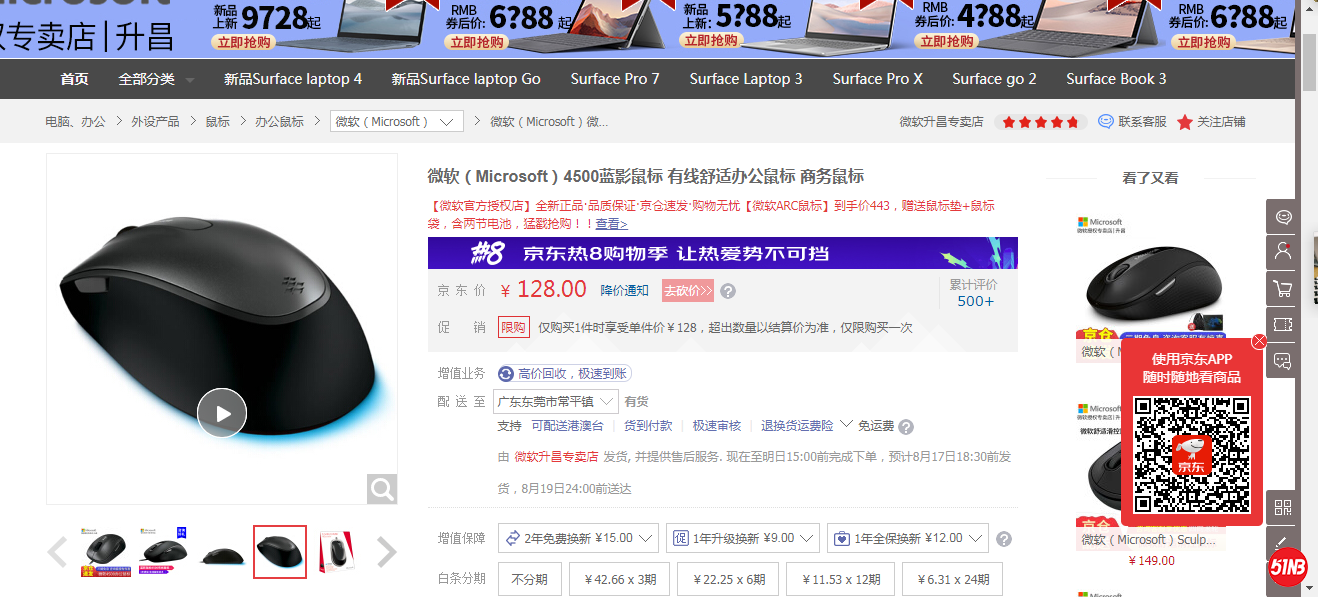Screen dimensions: 1318x597
Task: Play the product video on main image
Action: [x=222, y=413]
